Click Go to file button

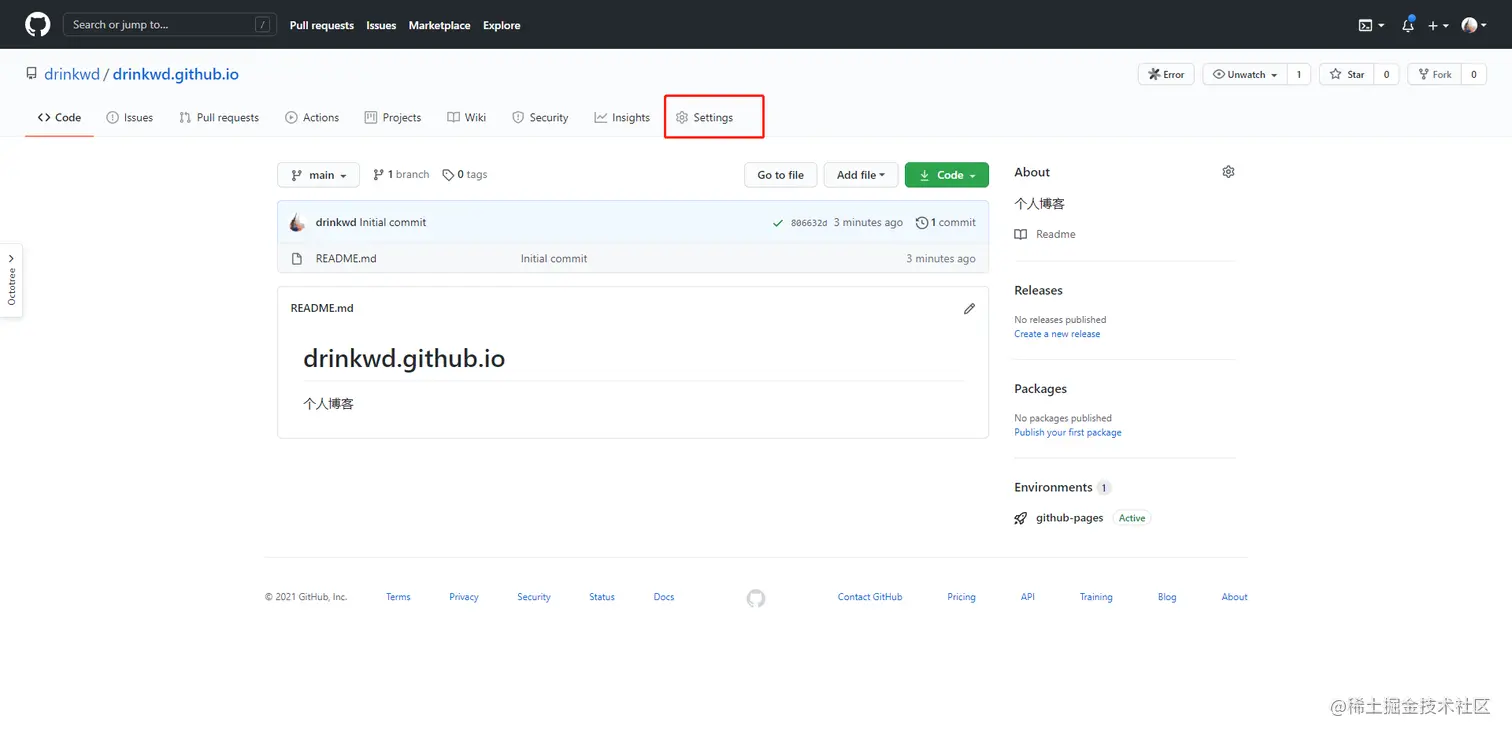tap(780, 175)
